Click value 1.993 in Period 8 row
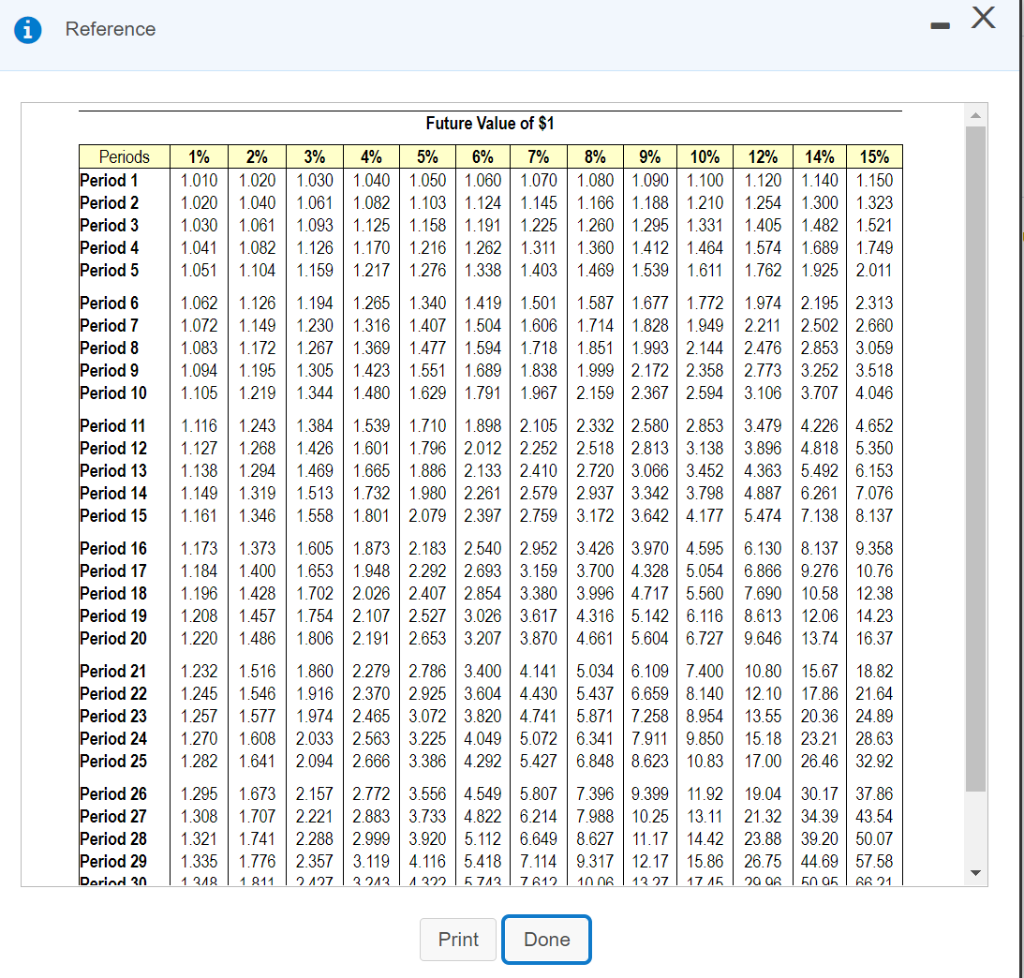 pyautogui.click(x=650, y=348)
